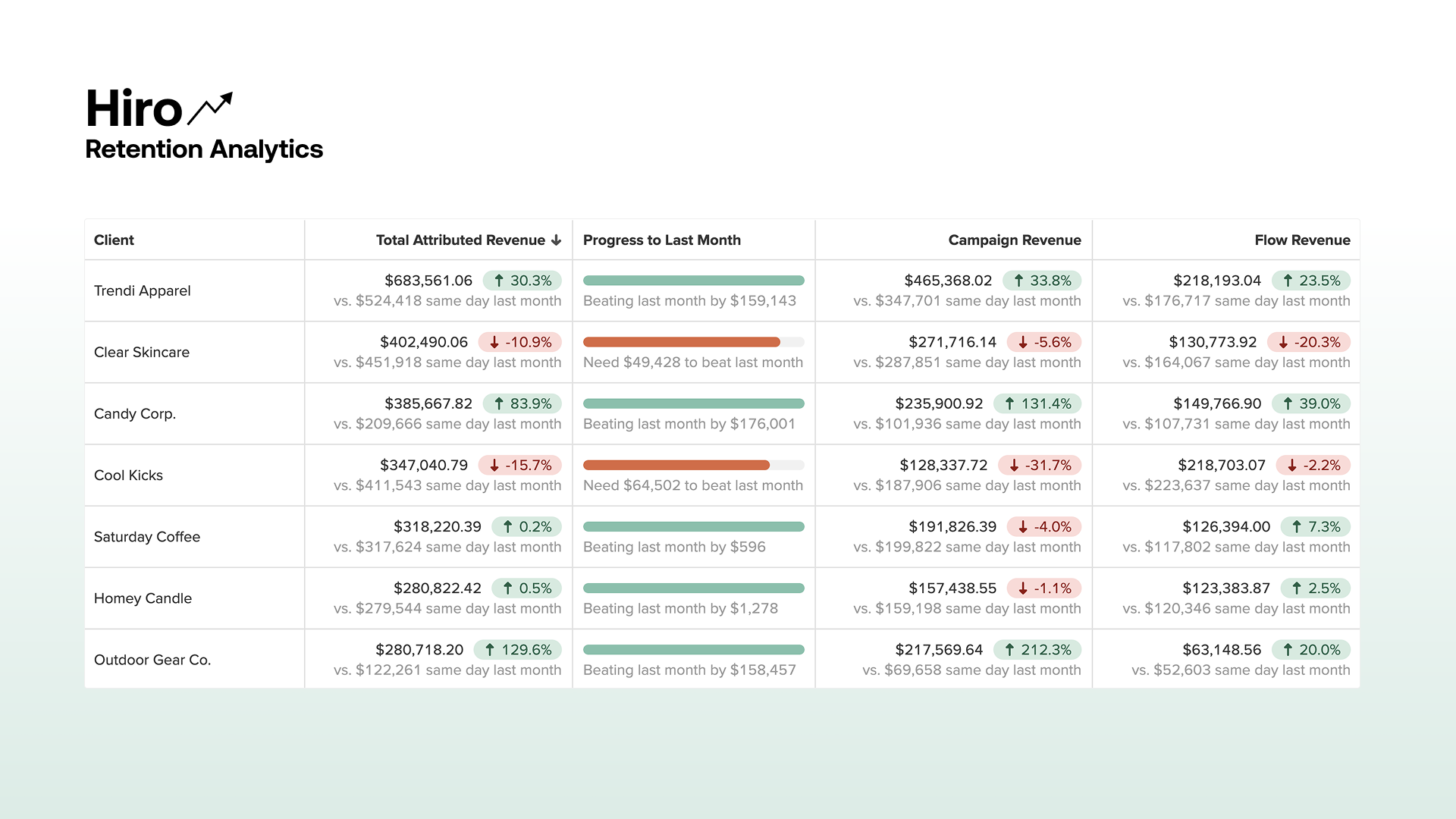1456x819 pixels.
Task: Click Candy Corp. green progress bar
Action: 693,403
